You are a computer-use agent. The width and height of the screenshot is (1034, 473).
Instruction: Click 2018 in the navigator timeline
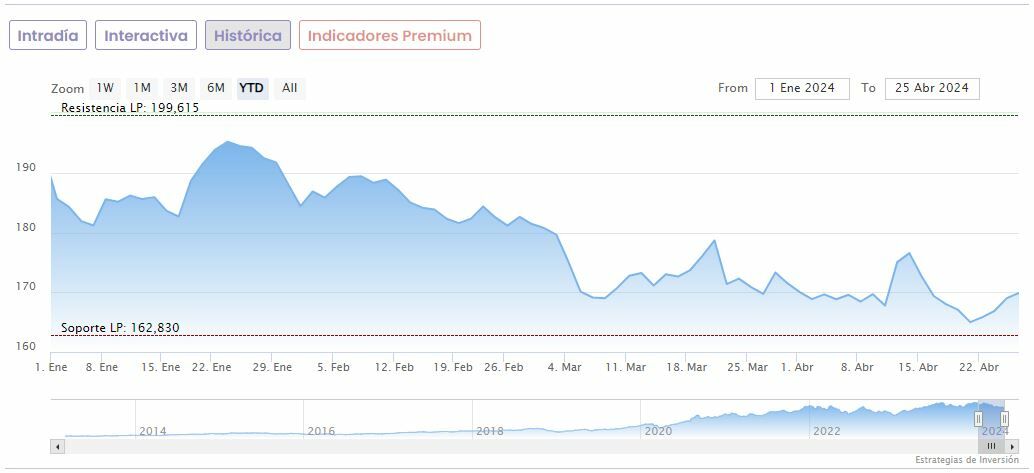tap(490, 431)
